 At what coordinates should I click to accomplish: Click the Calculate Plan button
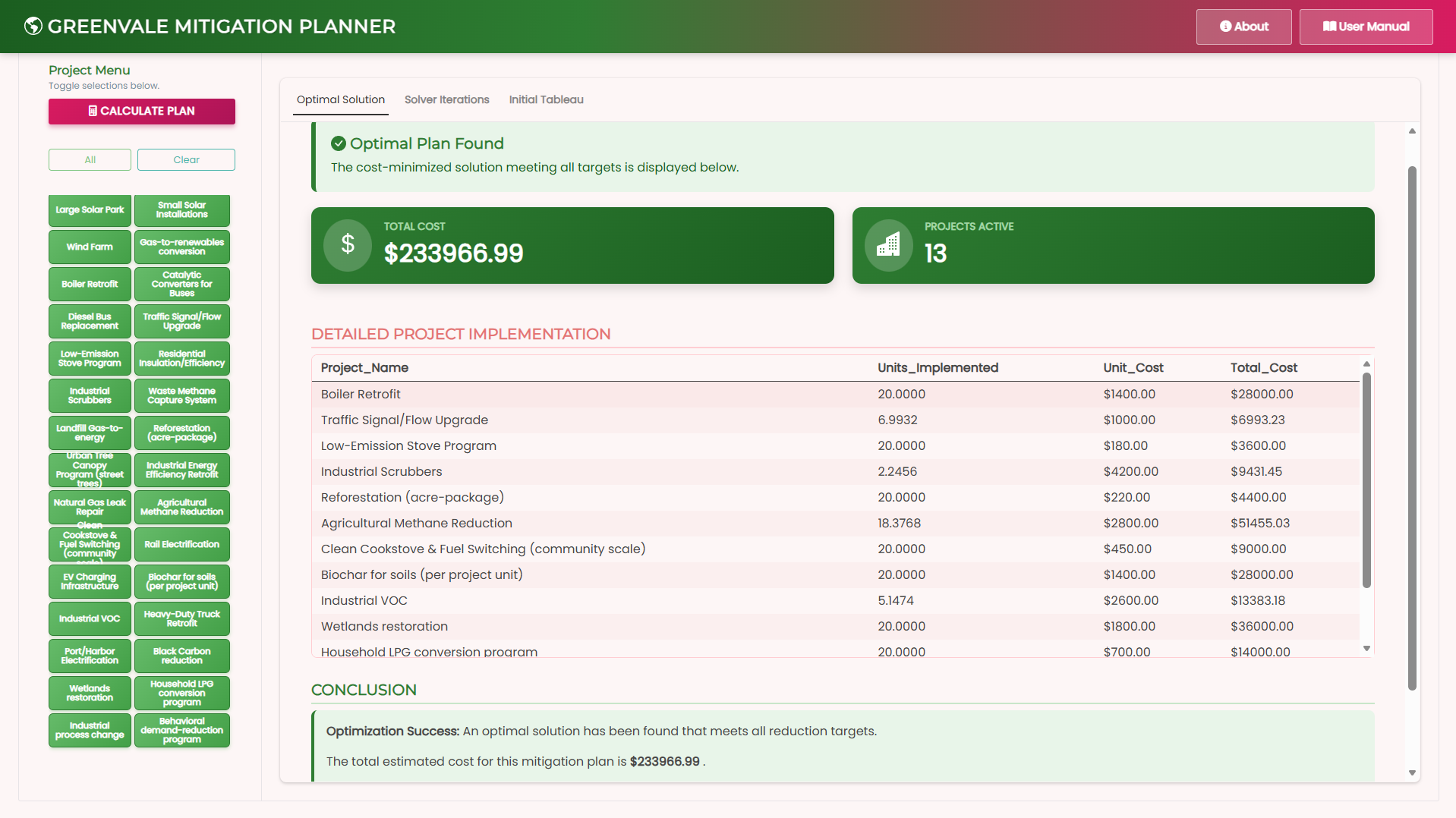coord(141,111)
